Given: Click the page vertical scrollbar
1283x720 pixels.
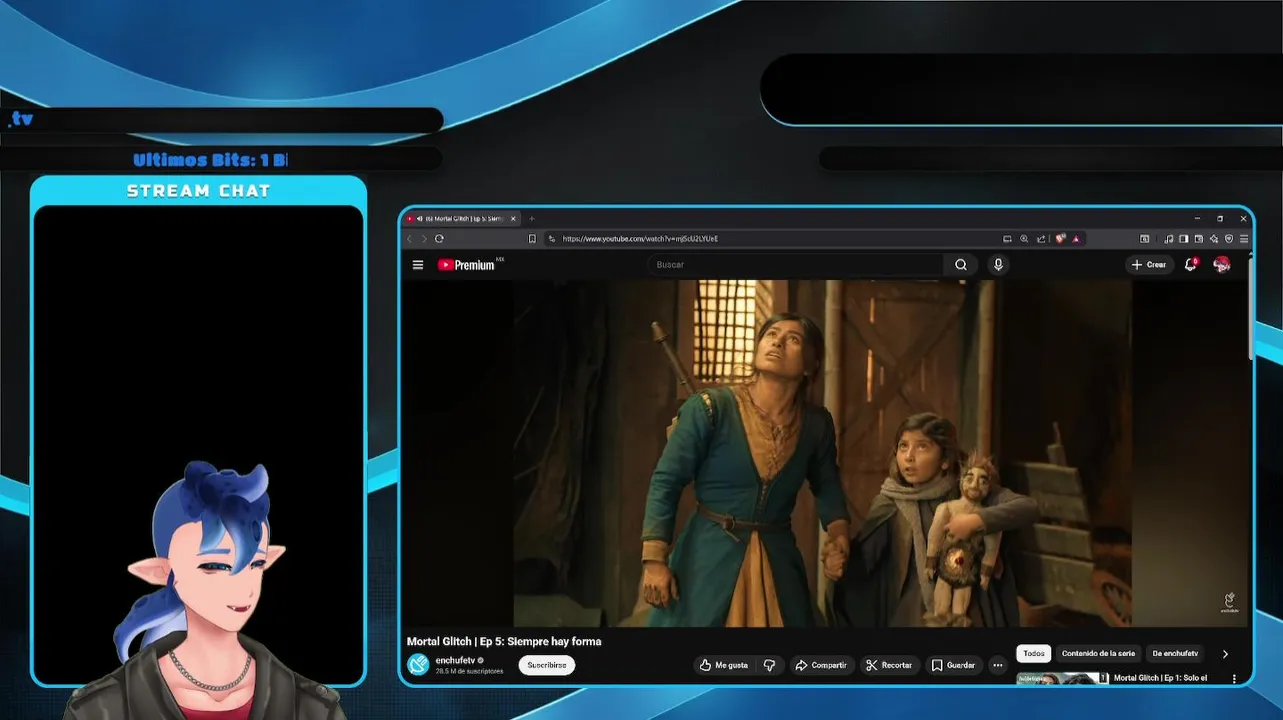Looking at the screenshot, I should click(x=1250, y=309).
